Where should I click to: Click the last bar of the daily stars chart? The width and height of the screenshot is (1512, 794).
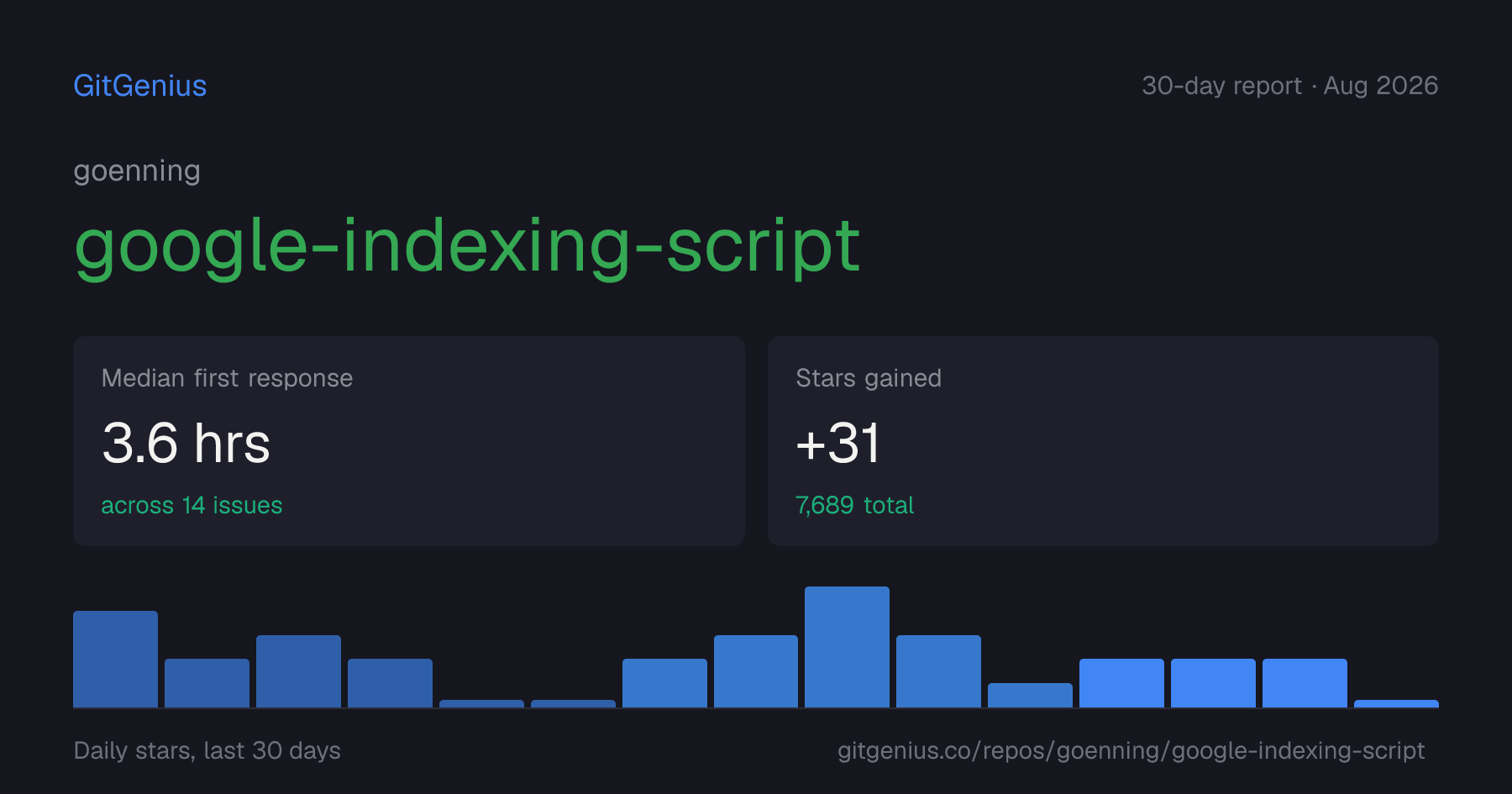[1396, 703]
